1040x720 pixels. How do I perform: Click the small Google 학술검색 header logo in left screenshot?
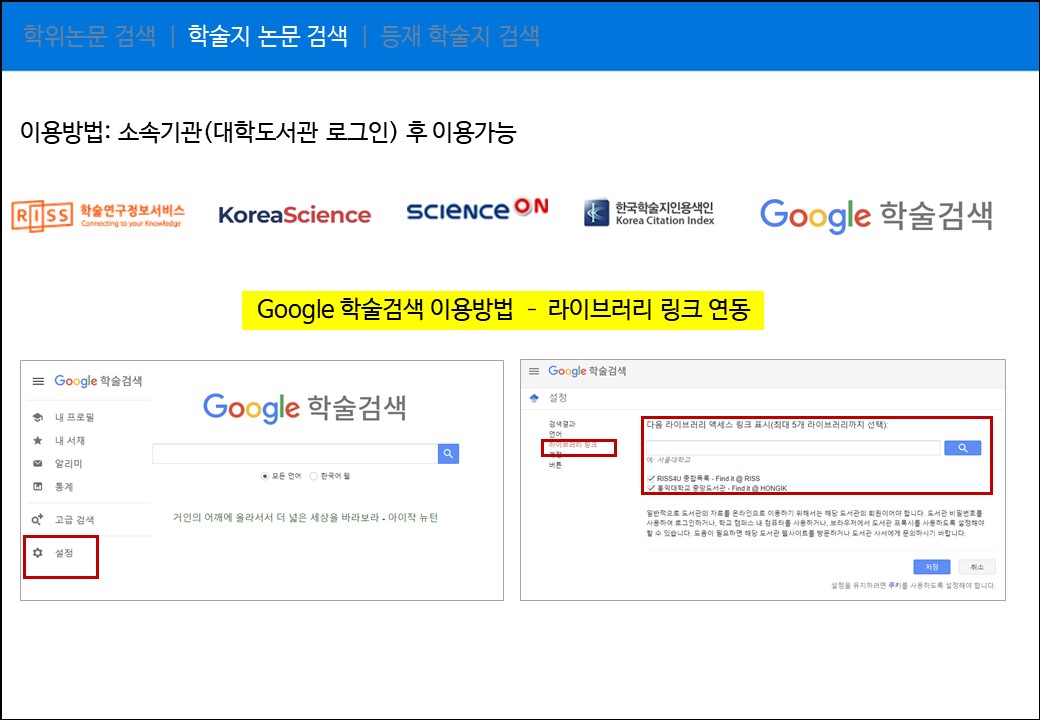coord(98,381)
